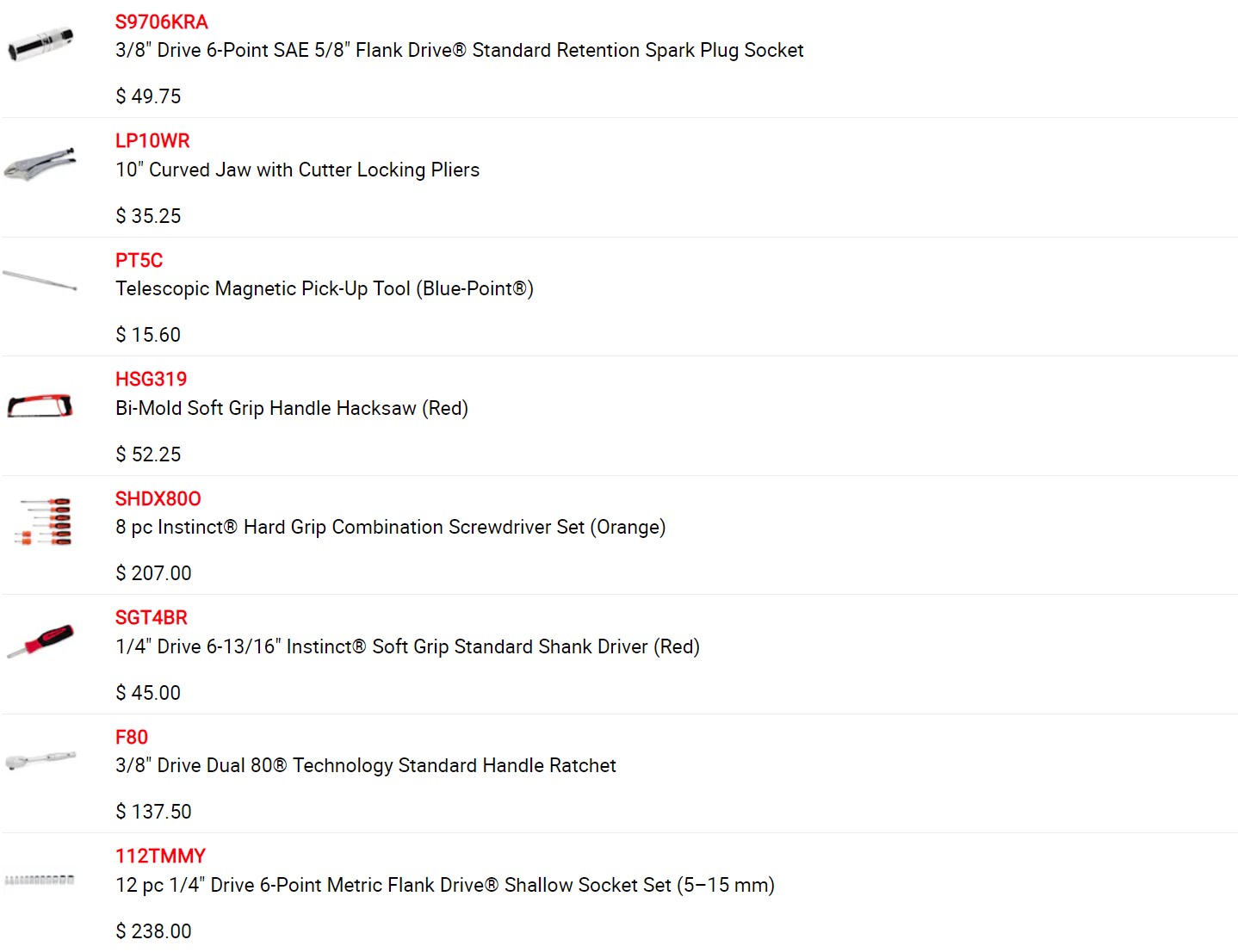Click the Bi-Mold Soft Grip Hacksaw description

[292, 408]
